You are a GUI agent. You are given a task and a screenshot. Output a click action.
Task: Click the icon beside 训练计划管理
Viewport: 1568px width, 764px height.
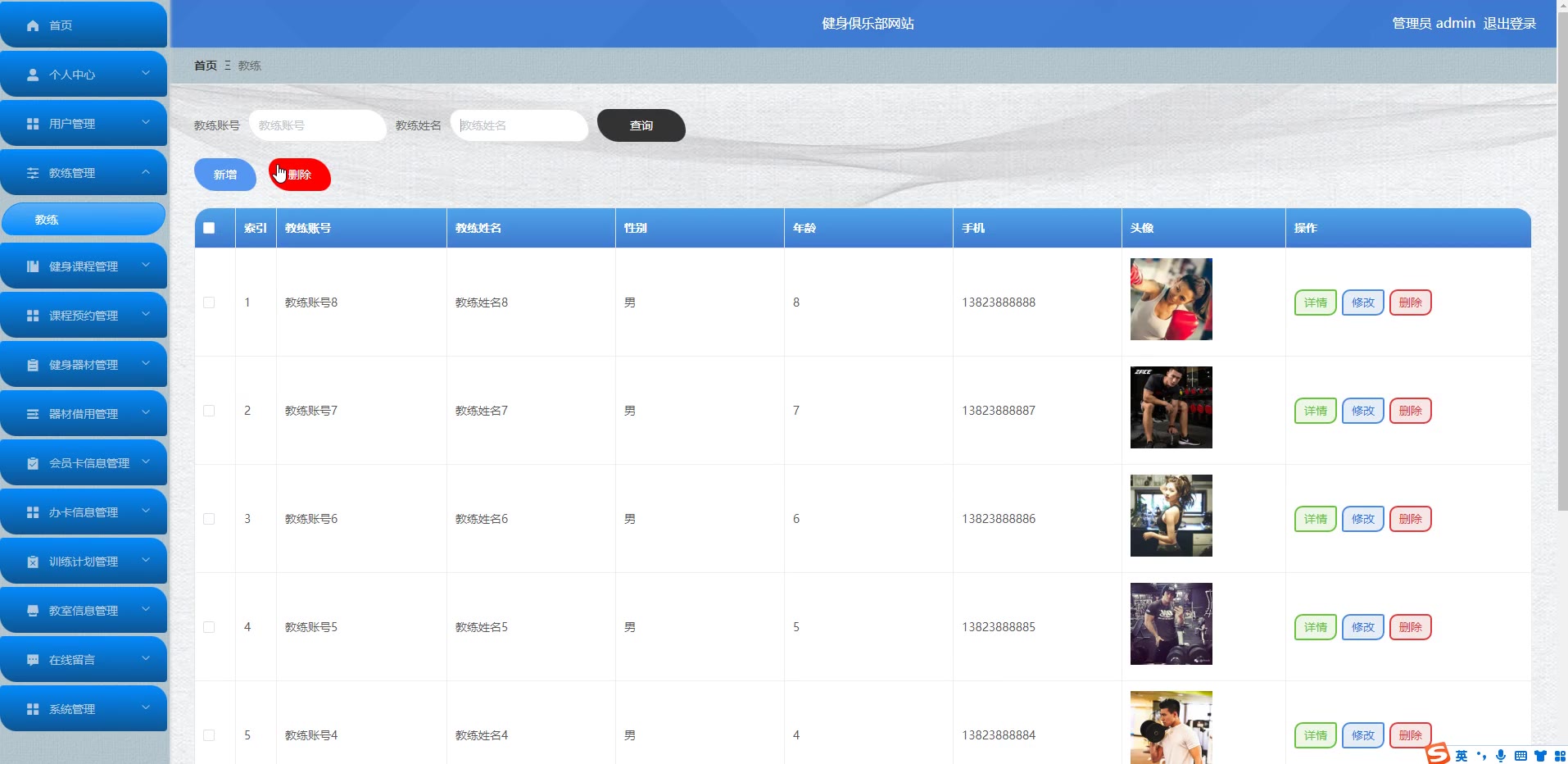point(33,562)
